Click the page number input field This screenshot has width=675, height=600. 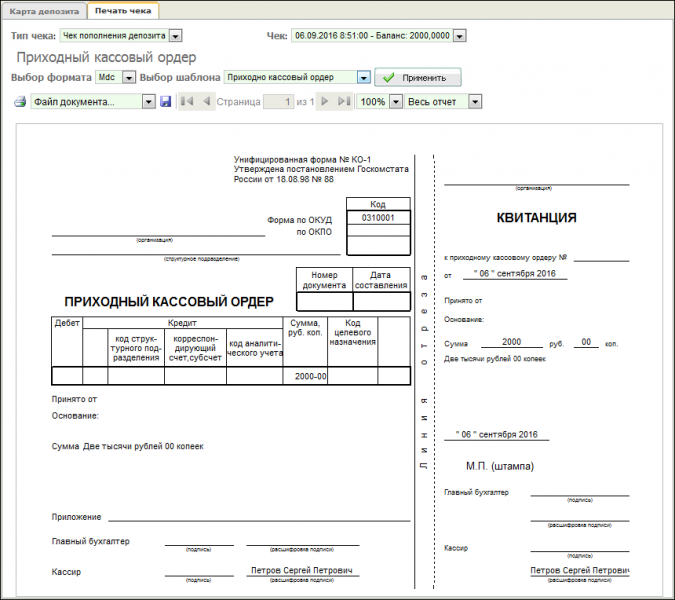pos(277,102)
